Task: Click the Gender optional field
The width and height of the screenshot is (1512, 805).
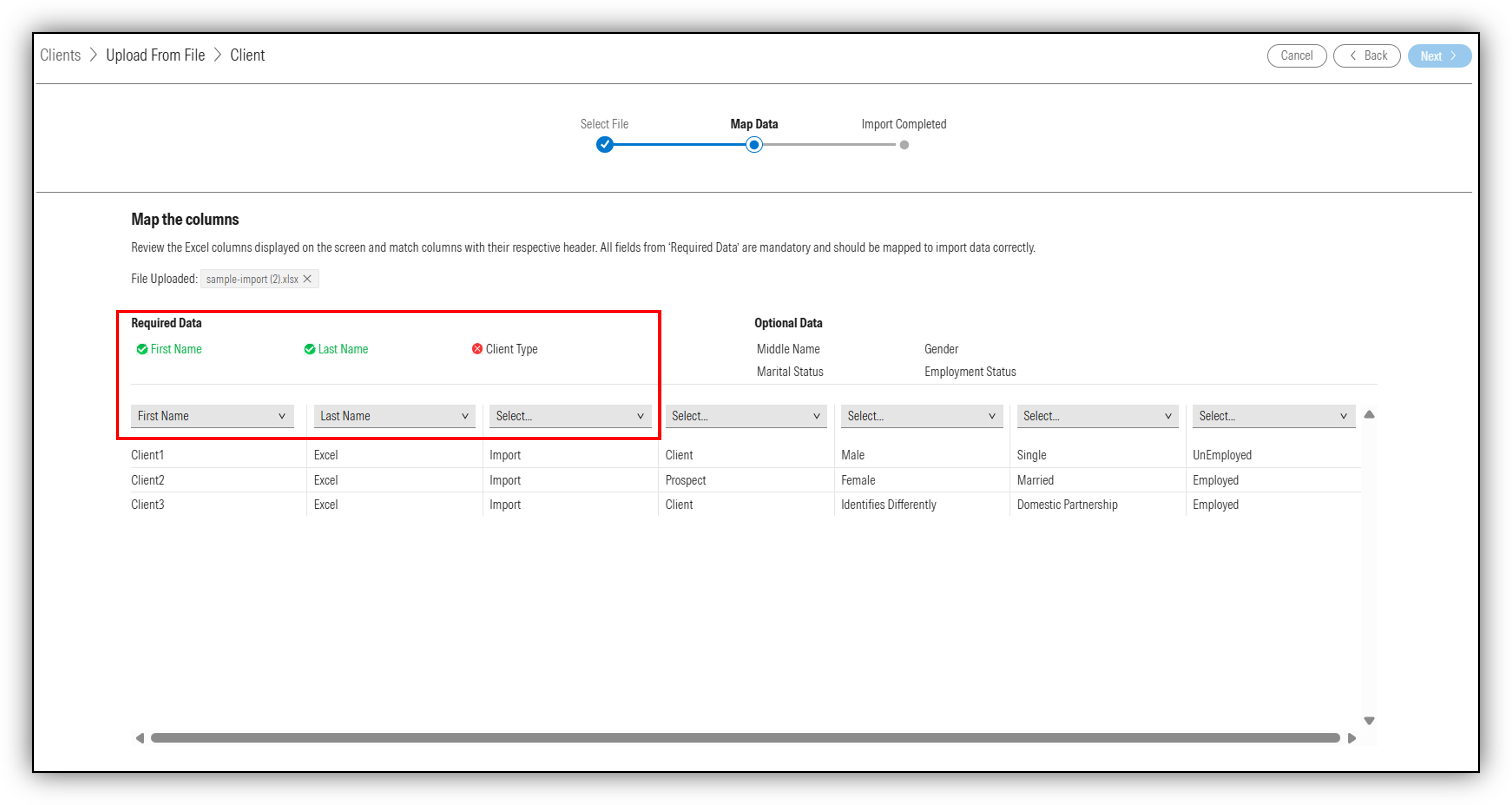Action: [x=942, y=349]
